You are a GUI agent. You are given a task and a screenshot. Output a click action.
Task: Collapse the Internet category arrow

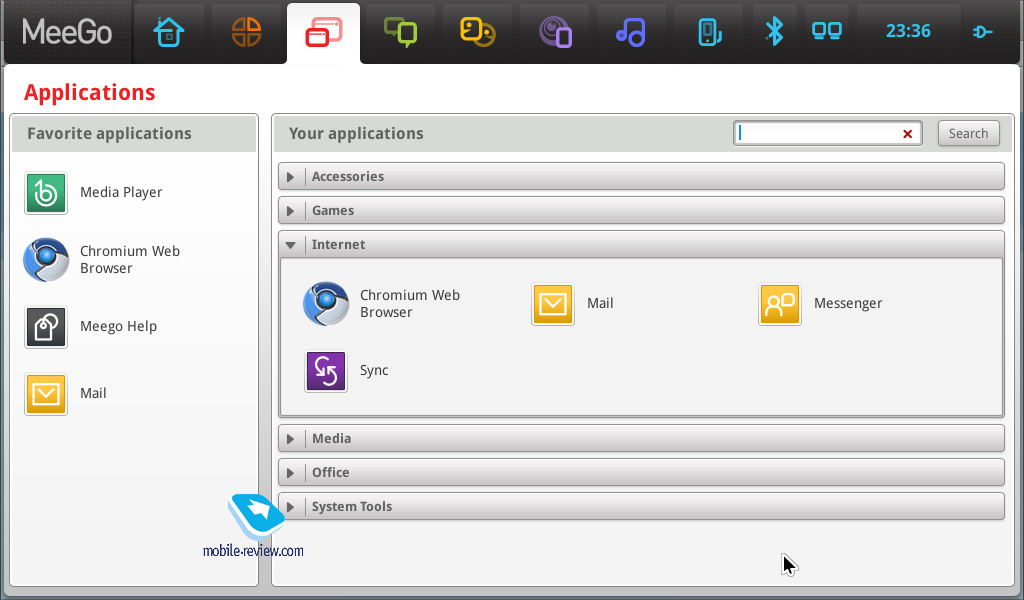pos(291,245)
